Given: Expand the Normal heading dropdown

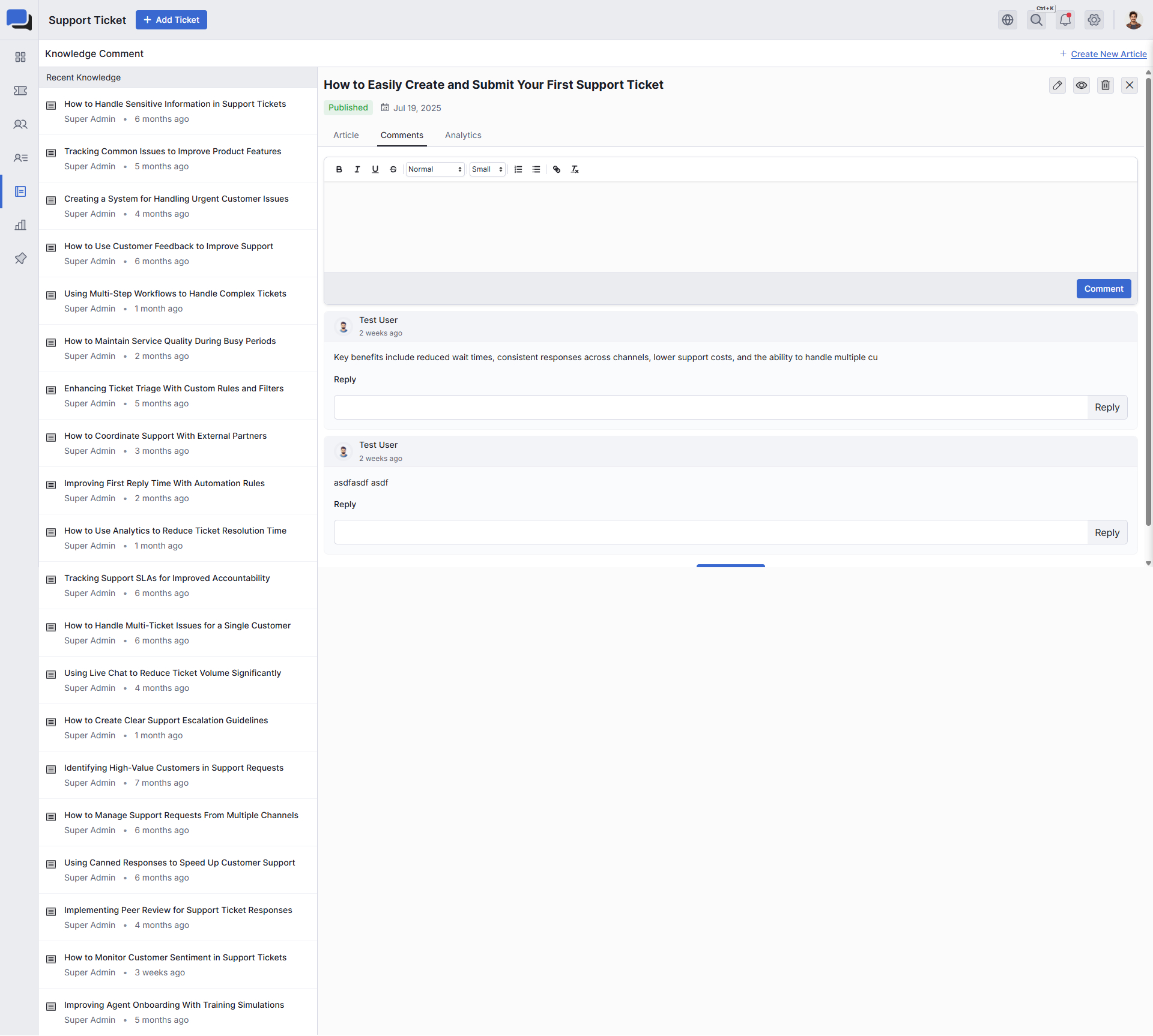Looking at the screenshot, I should pos(435,169).
